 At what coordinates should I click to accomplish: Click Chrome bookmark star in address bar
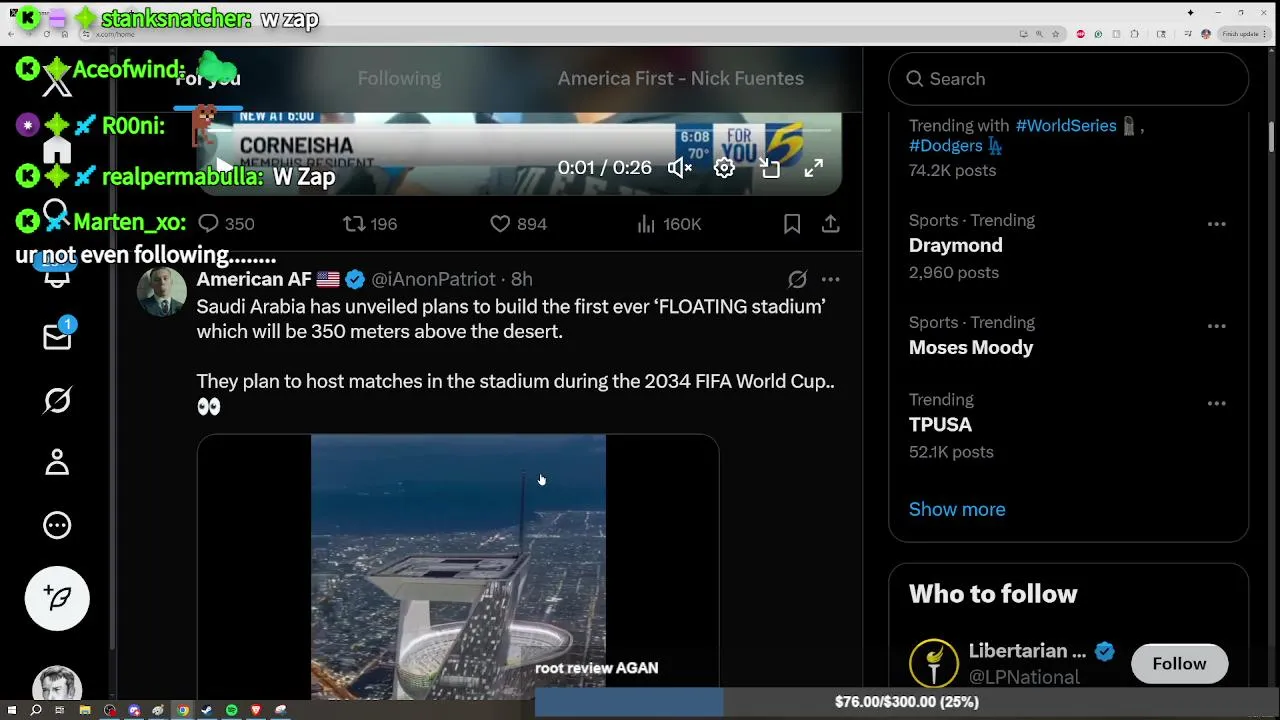1056,34
